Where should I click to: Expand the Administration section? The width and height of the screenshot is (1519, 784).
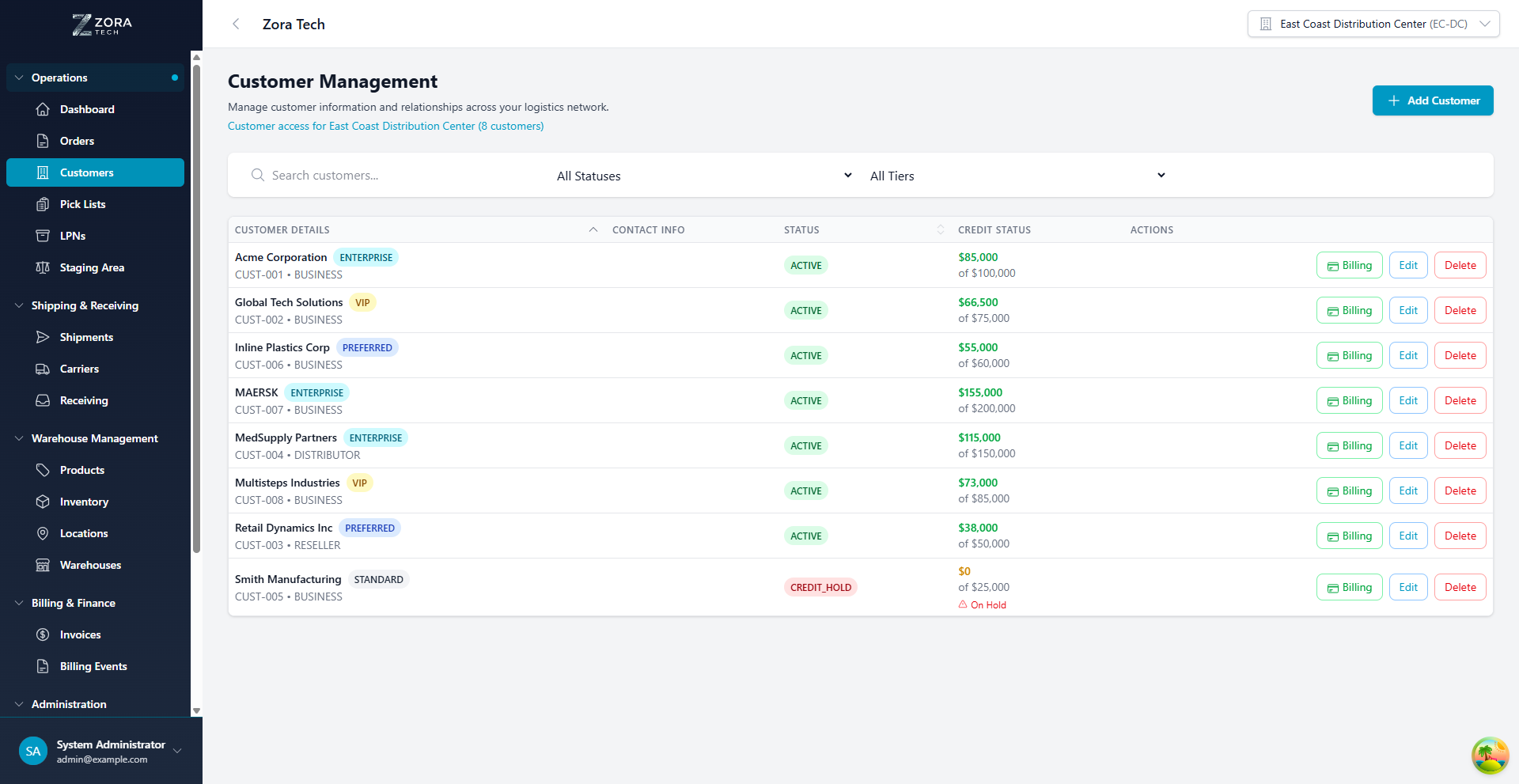pyautogui.click(x=69, y=704)
